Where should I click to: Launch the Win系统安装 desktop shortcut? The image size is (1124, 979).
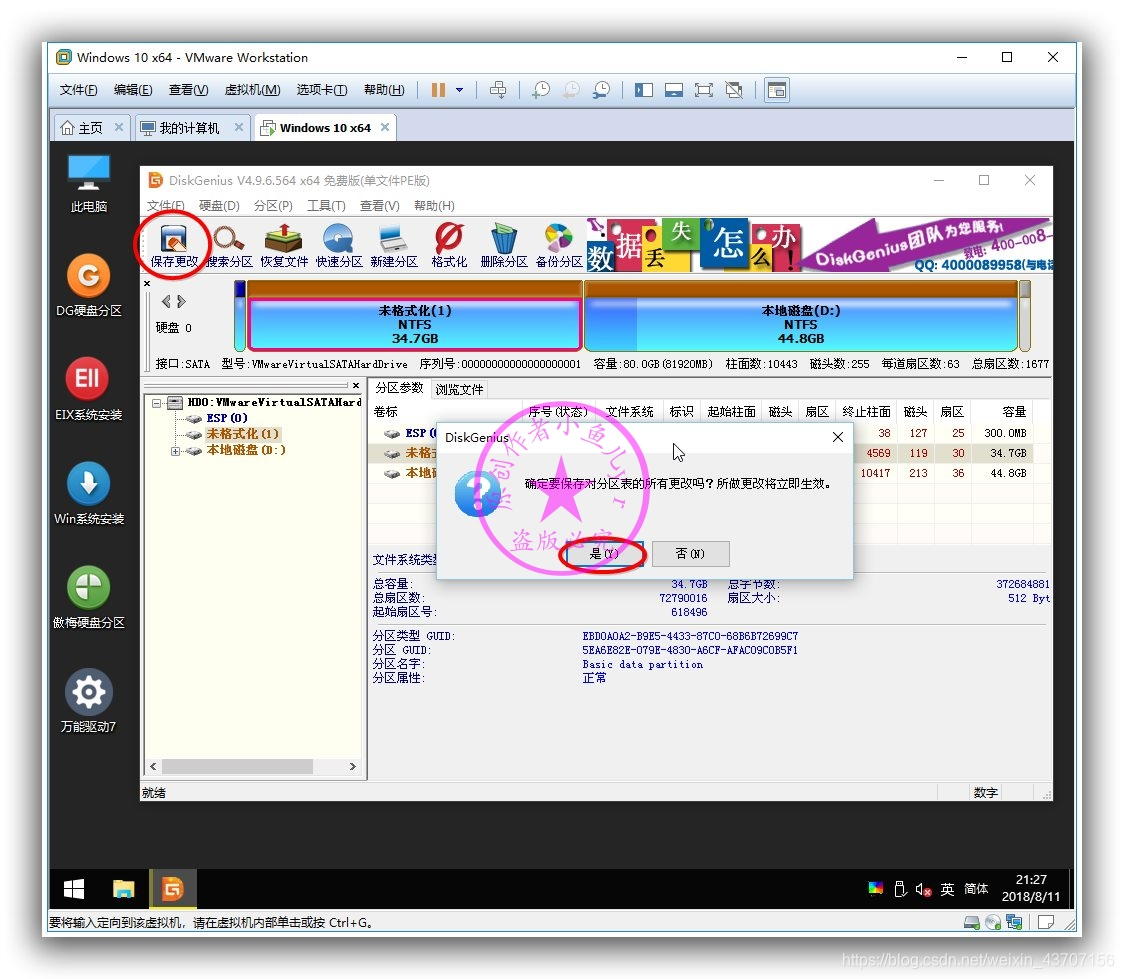pyautogui.click(x=89, y=493)
